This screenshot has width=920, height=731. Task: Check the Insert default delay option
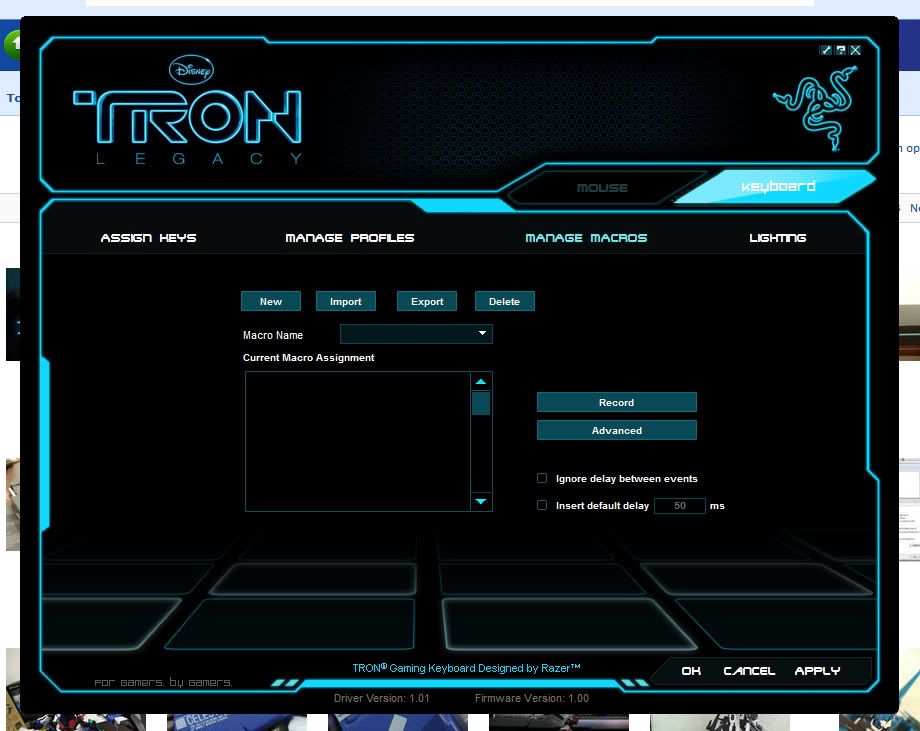coord(542,506)
